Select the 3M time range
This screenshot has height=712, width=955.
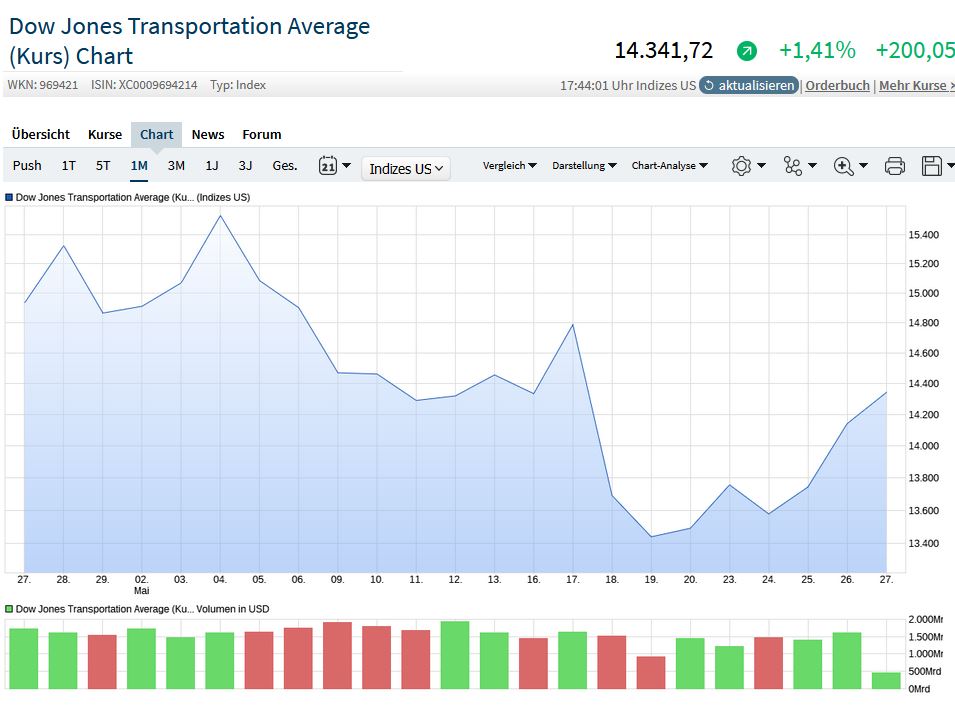[x=176, y=166]
